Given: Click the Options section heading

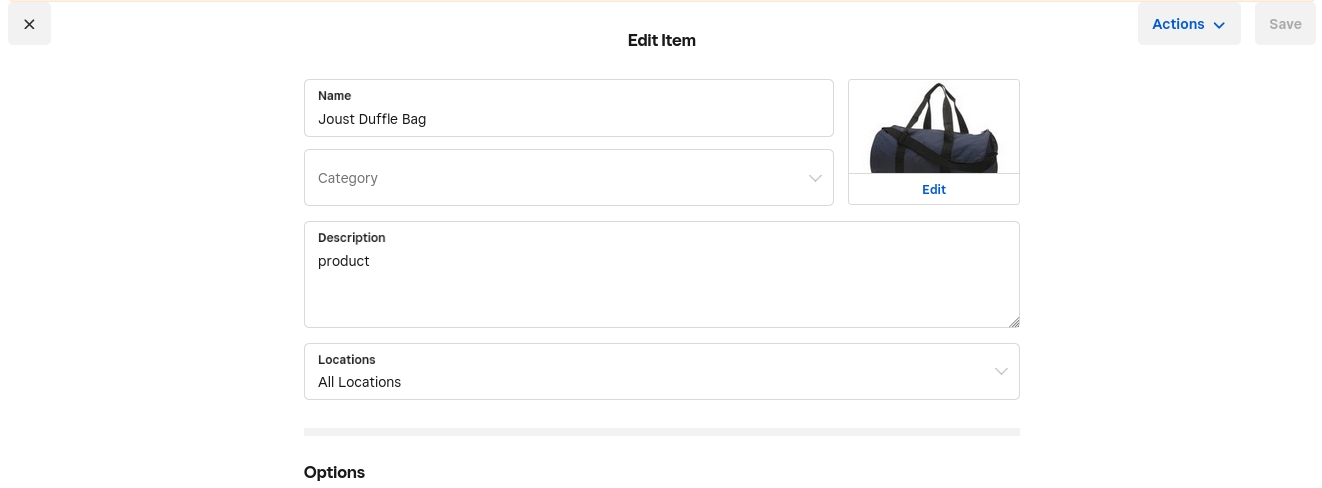Looking at the screenshot, I should point(334,472).
